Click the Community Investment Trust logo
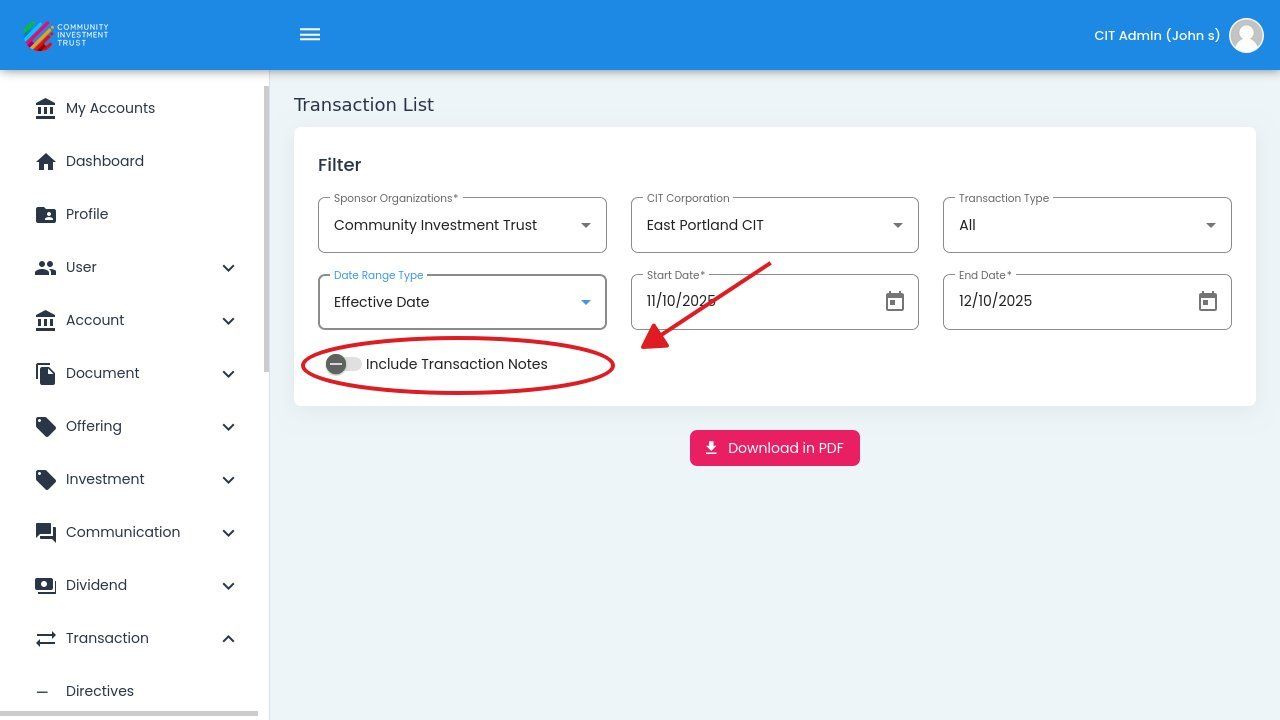The image size is (1280, 720). coord(66,35)
